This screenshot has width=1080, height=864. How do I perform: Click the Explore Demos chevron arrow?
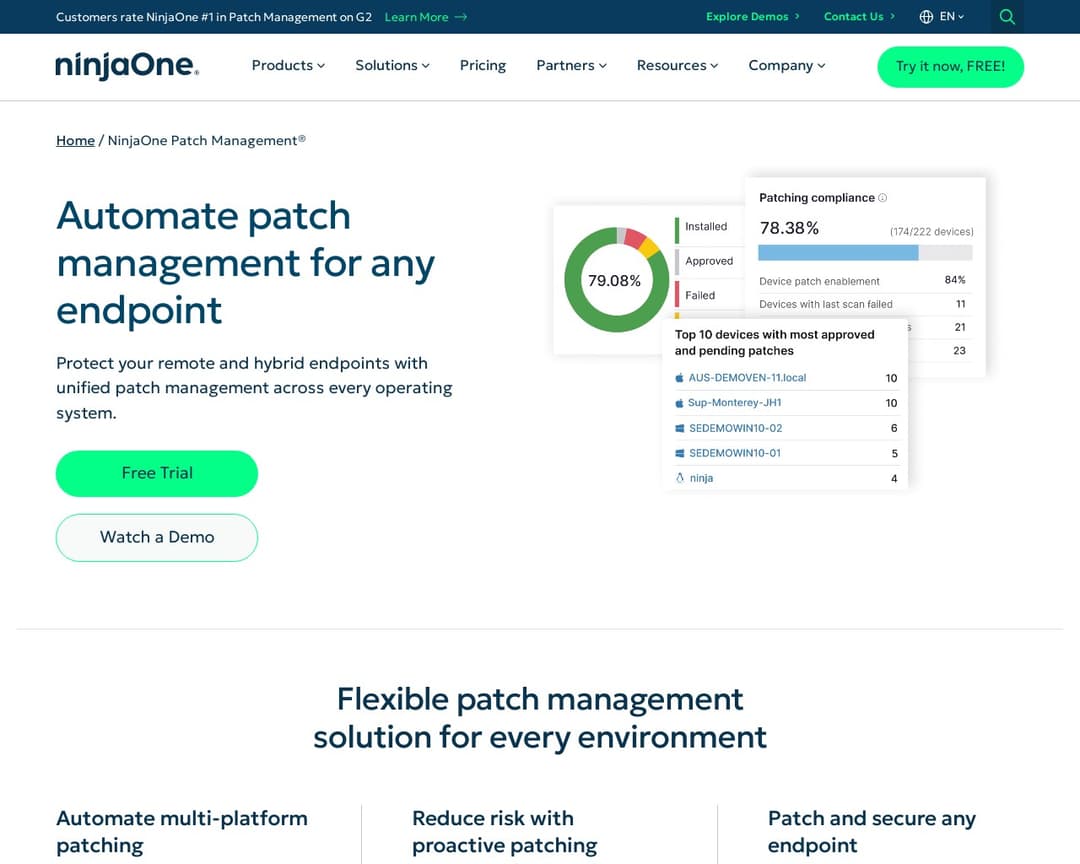(797, 16)
